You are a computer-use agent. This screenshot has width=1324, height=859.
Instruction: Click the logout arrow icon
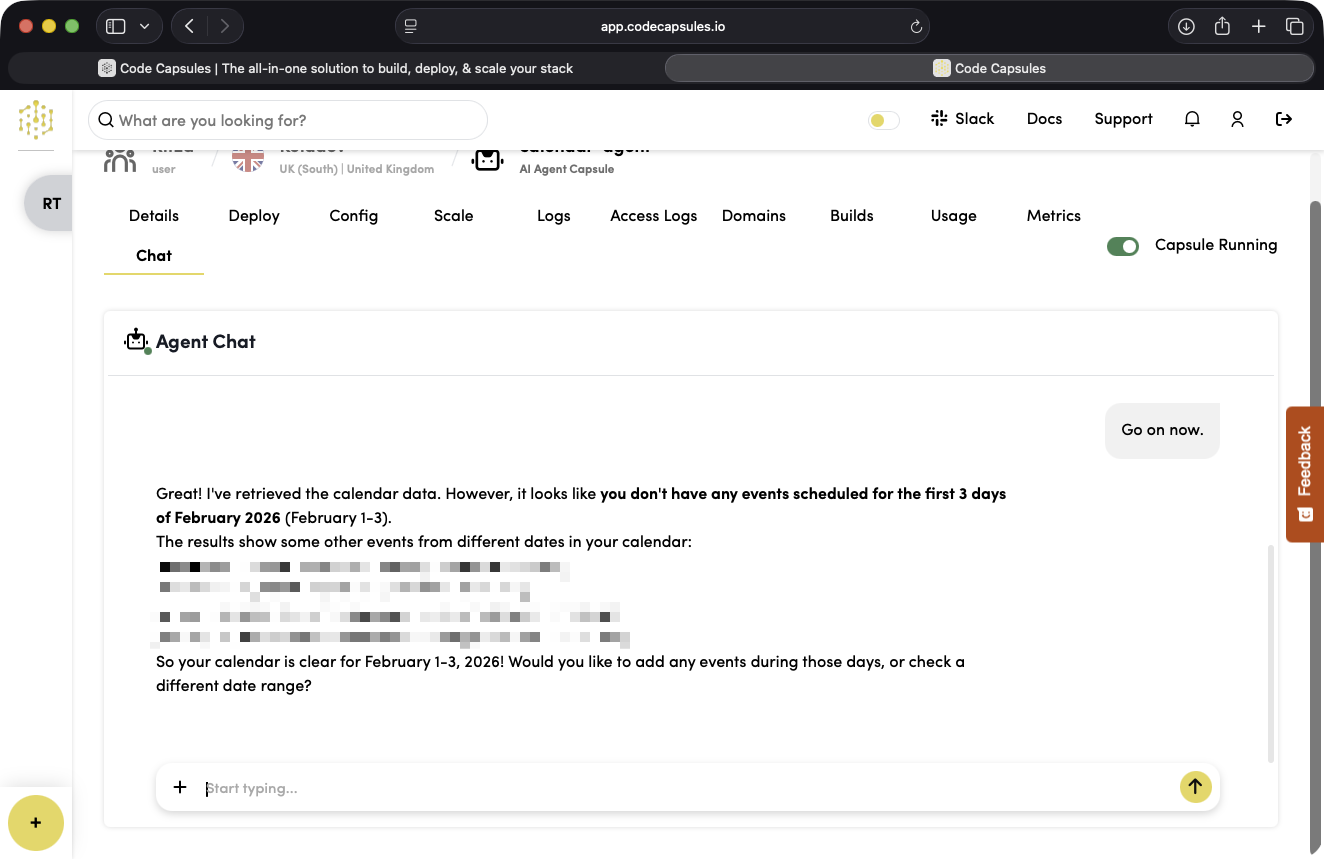(x=1284, y=119)
